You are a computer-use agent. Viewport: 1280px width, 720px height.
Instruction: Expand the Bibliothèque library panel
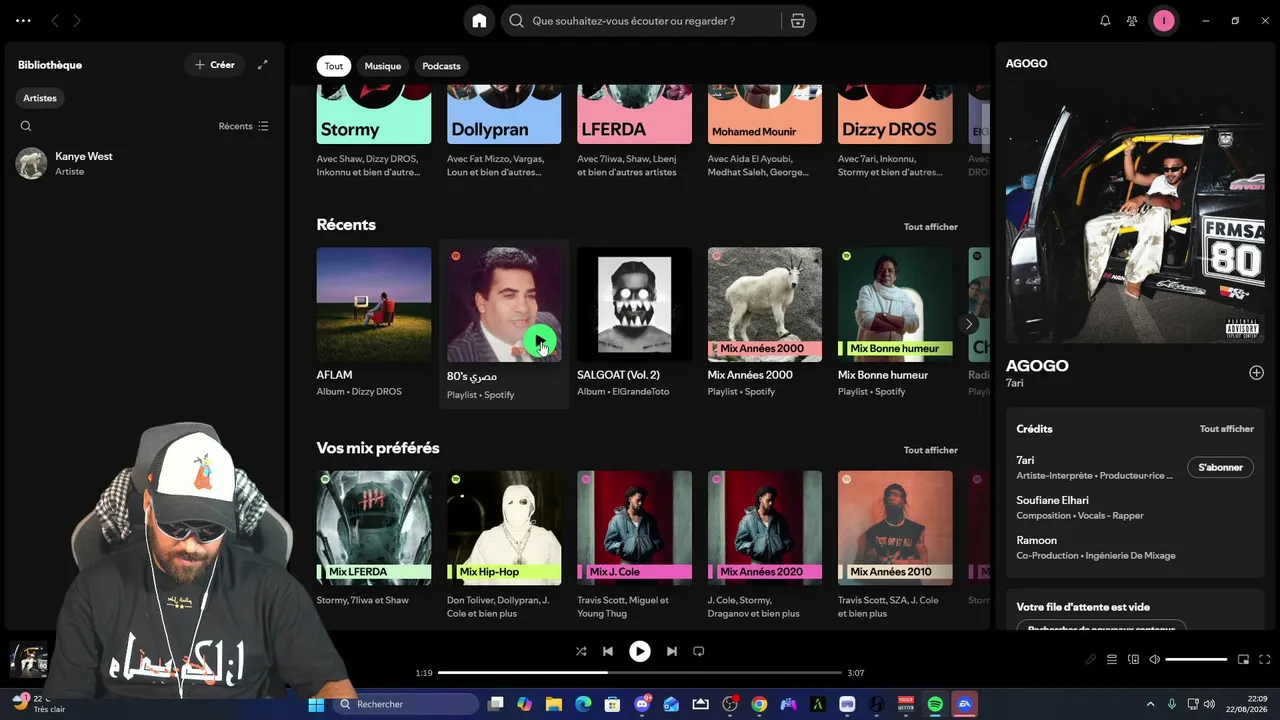coord(263,65)
